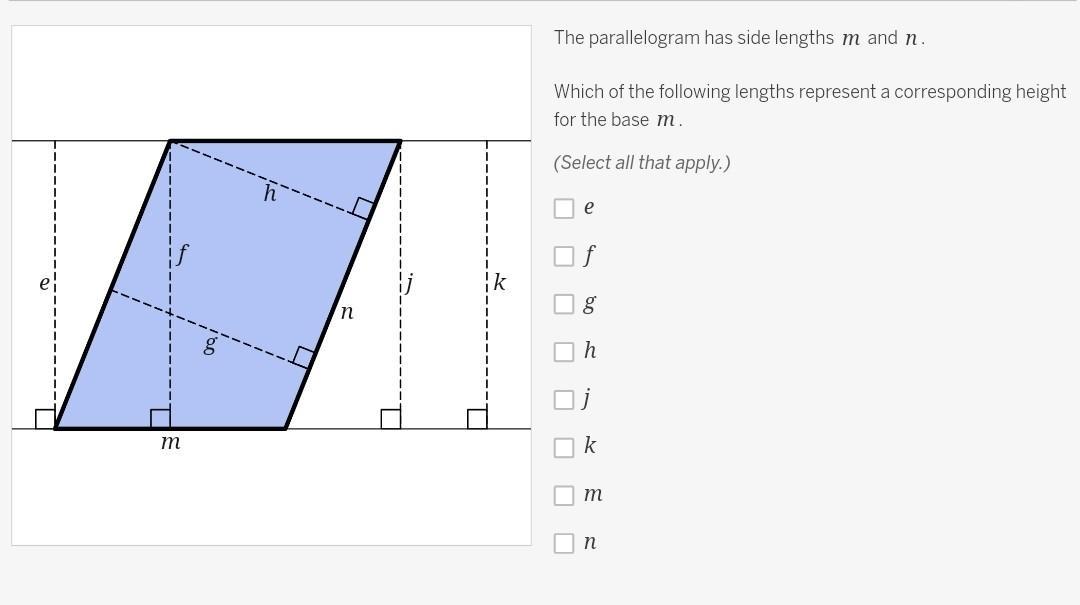The height and width of the screenshot is (605, 1080).
Task: Select the checkbox for option n
Action: click(x=563, y=543)
